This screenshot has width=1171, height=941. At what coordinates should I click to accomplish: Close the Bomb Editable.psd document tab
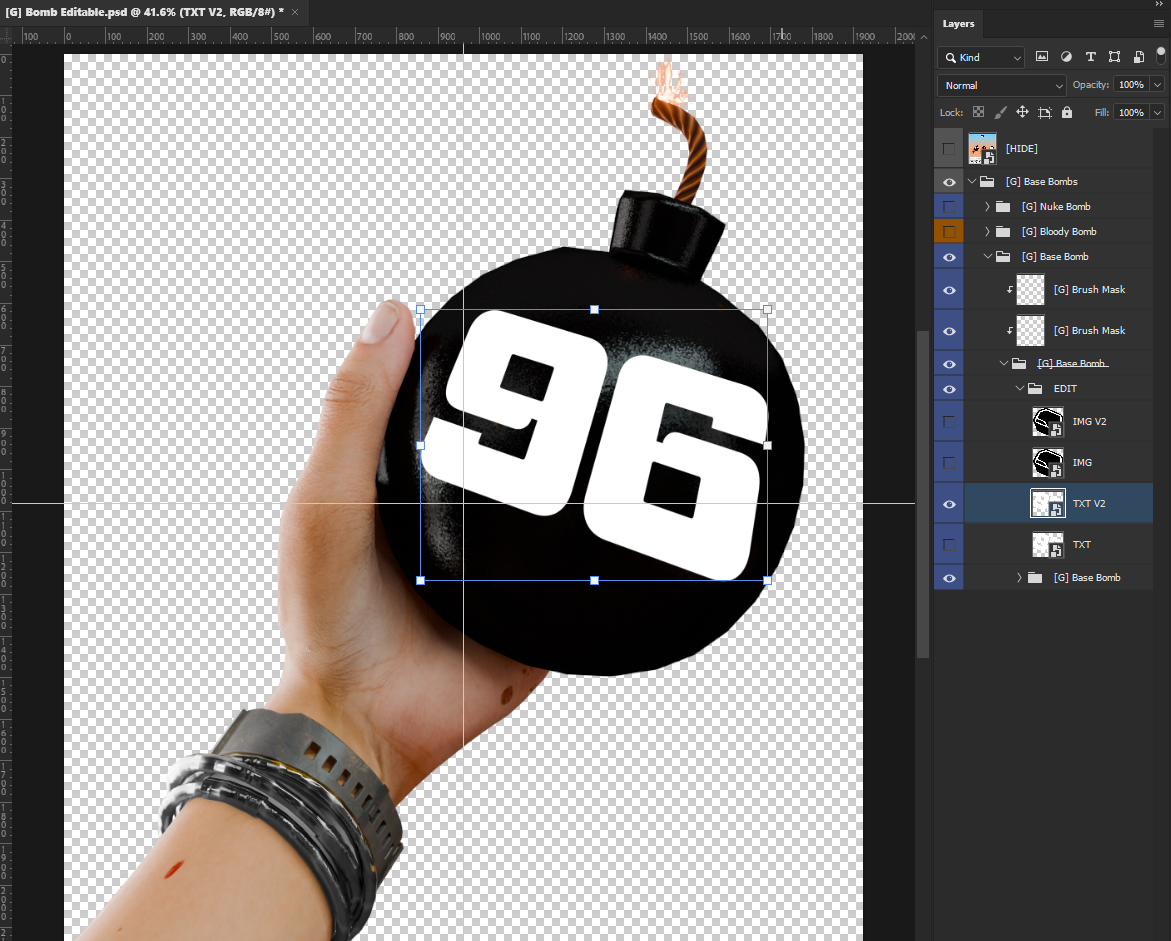295,12
